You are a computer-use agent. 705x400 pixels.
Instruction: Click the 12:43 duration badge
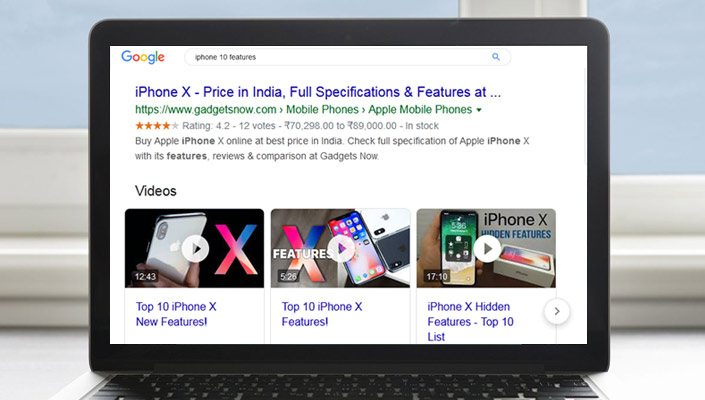click(145, 276)
